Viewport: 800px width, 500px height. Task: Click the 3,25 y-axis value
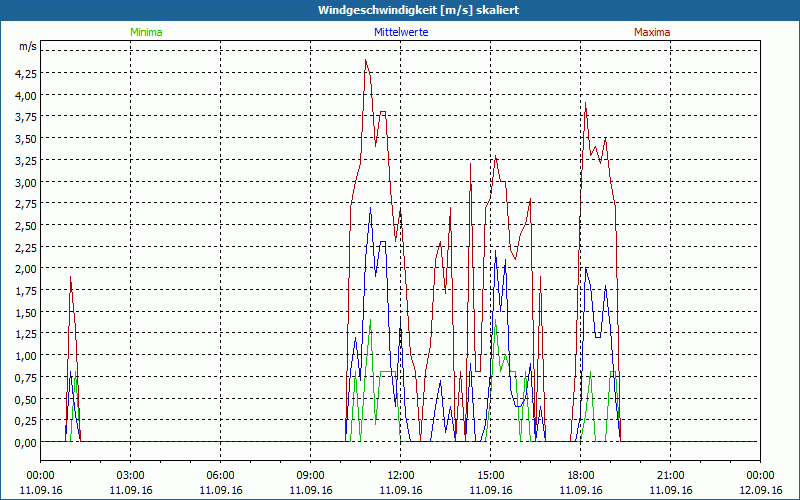click(x=26, y=160)
